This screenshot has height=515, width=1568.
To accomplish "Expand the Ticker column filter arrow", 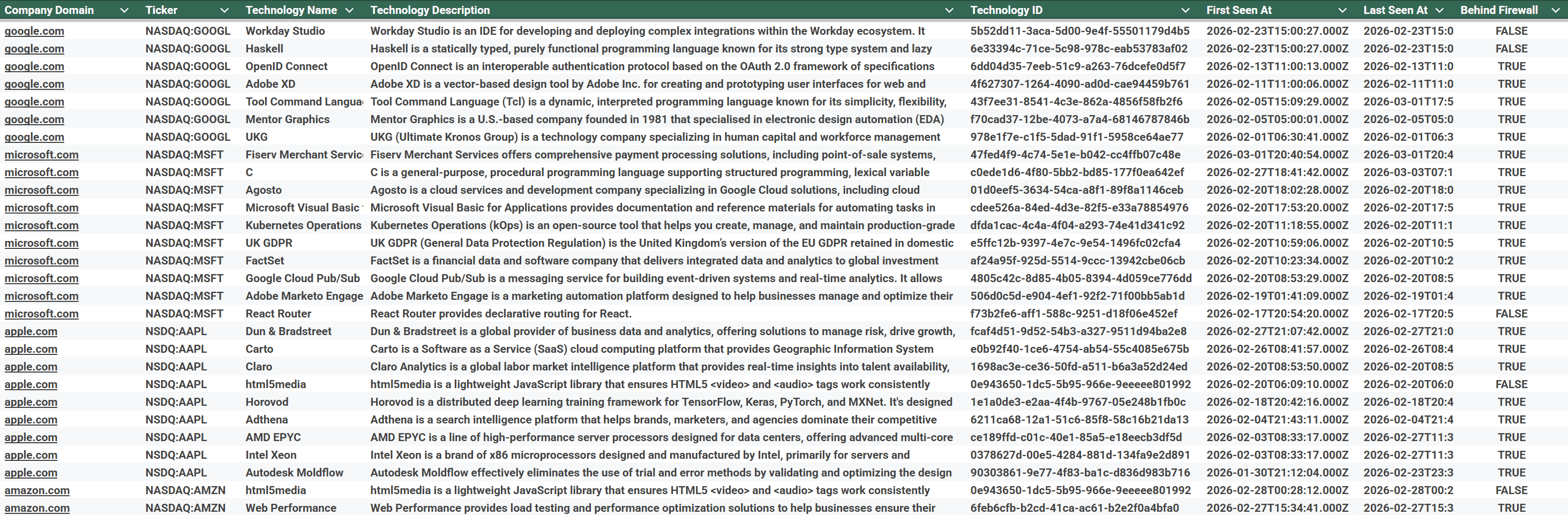I will (x=224, y=10).
